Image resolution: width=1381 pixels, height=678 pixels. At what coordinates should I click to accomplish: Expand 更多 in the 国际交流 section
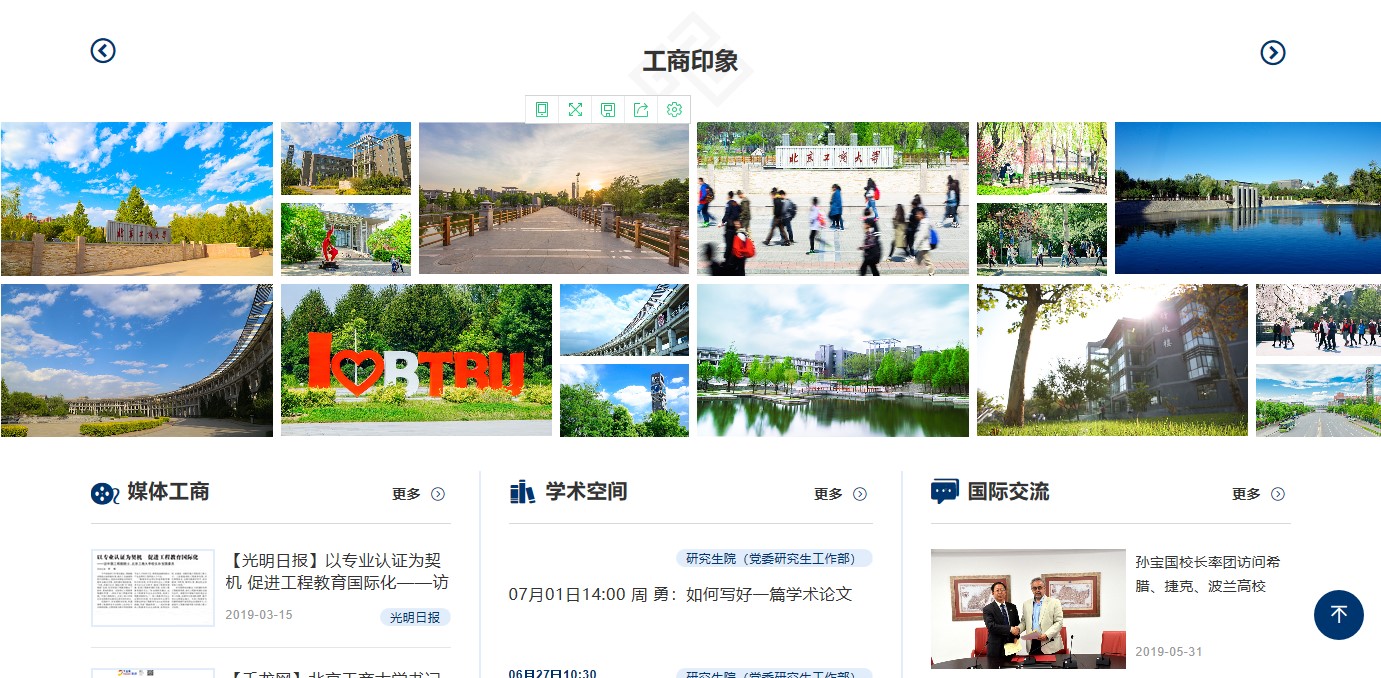(1258, 494)
